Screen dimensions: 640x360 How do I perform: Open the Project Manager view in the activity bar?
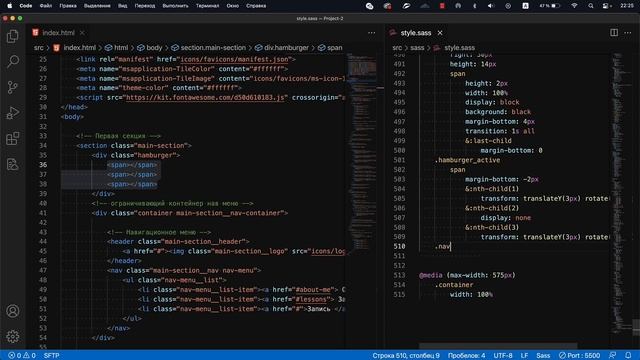(x=13, y=164)
